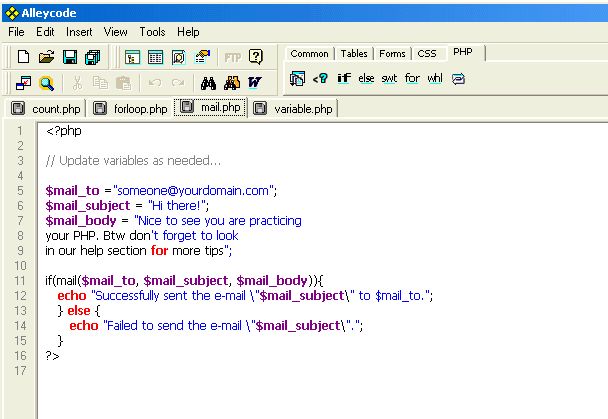Click the "Hi there!" string
The width and height of the screenshot is (608, 419).
[x=177, y=205]
